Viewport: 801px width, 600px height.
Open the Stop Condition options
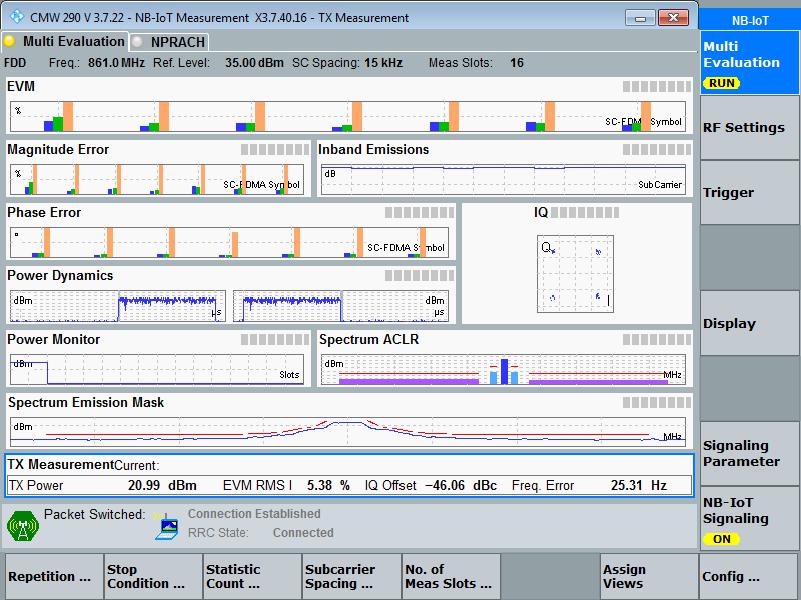point(153,577)
